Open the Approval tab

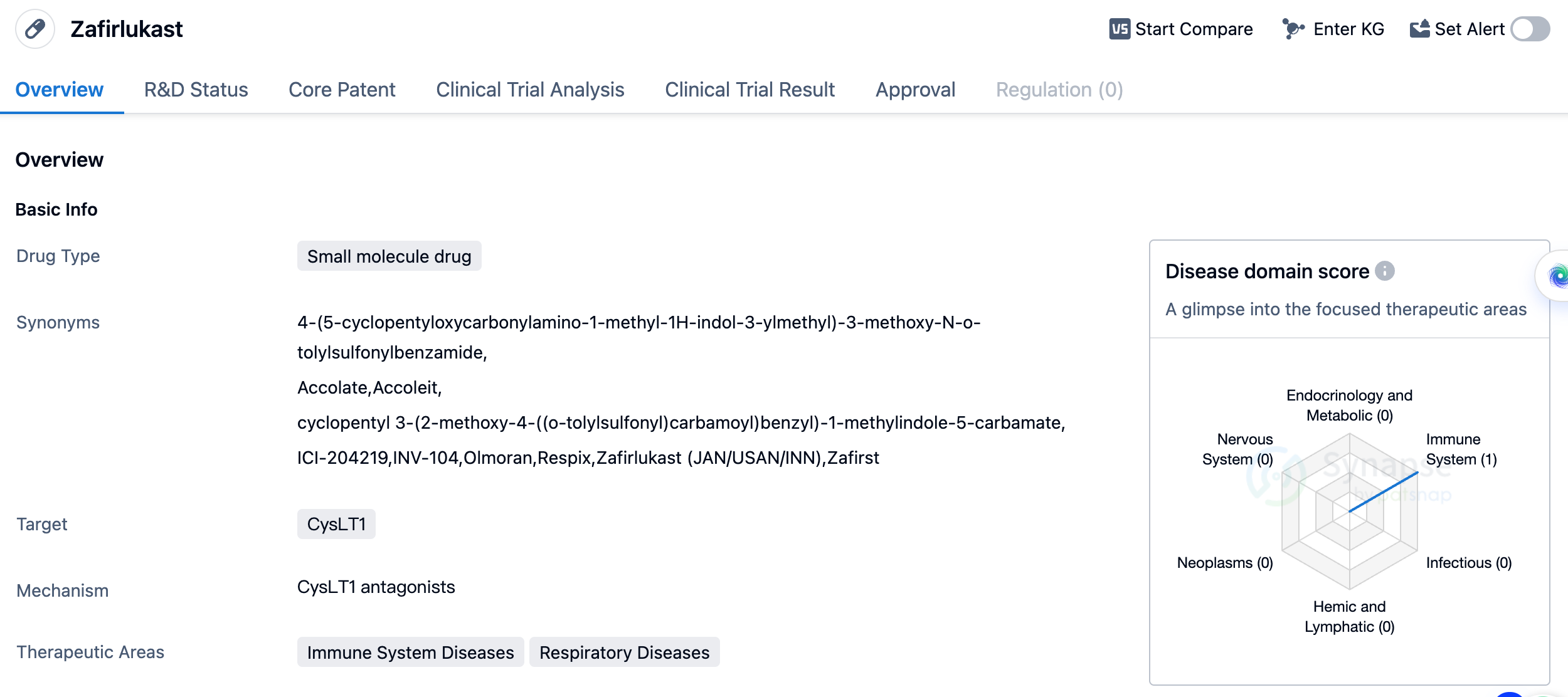point(915,90)
